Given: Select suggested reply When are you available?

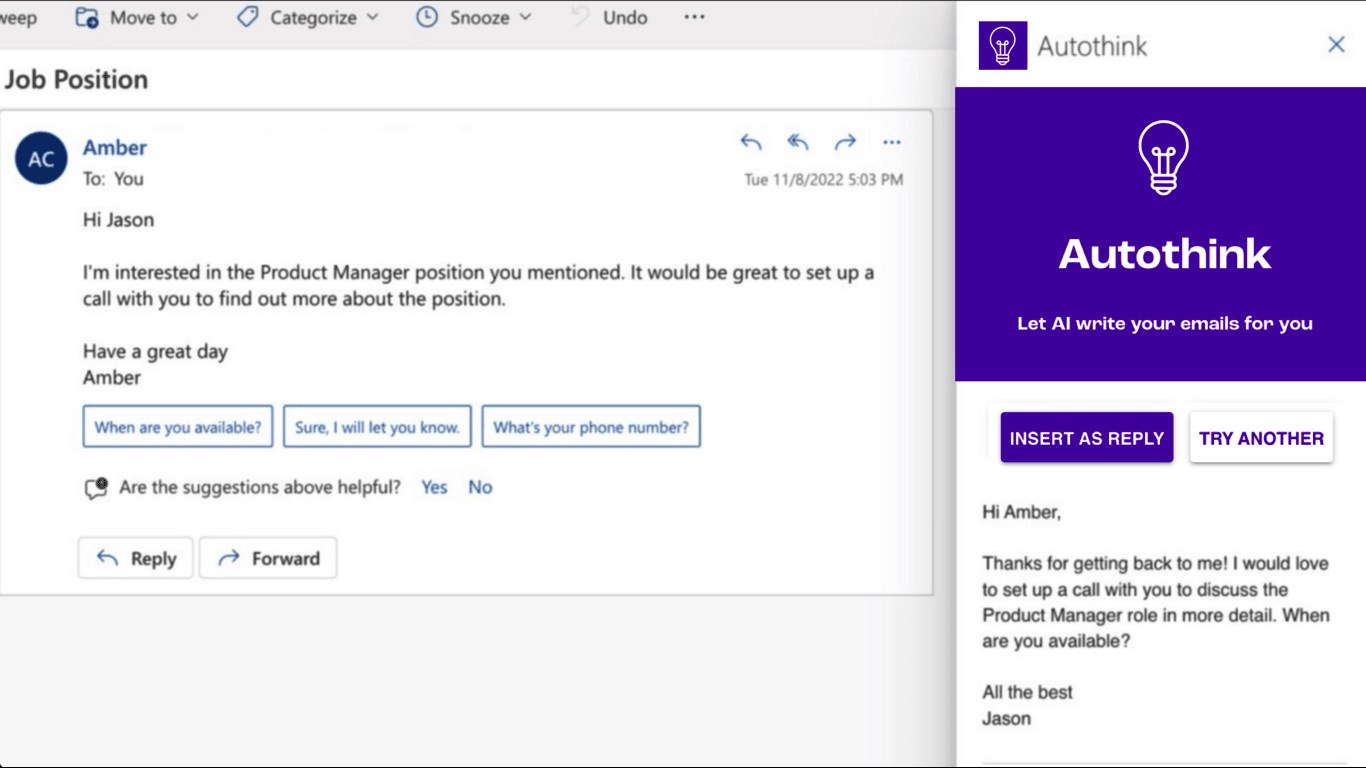Looking at the screenshot, I should [178, 427].
